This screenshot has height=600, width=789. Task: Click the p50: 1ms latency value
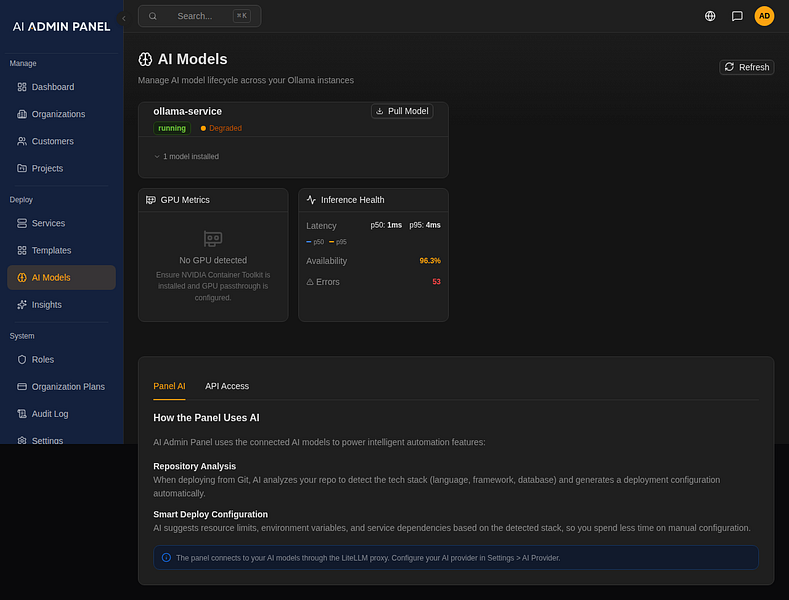(x=386, y=225)
